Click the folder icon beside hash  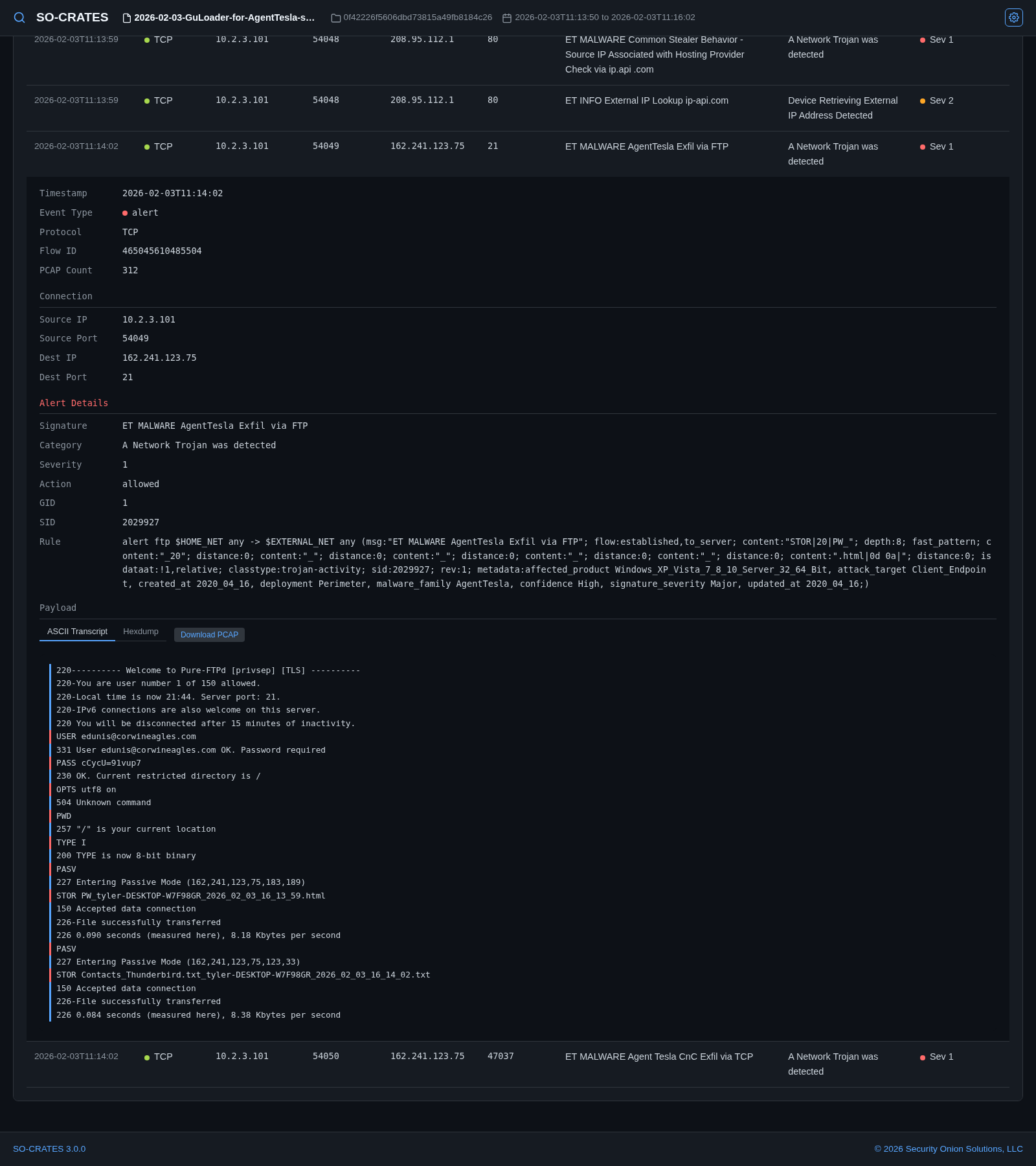335,18
